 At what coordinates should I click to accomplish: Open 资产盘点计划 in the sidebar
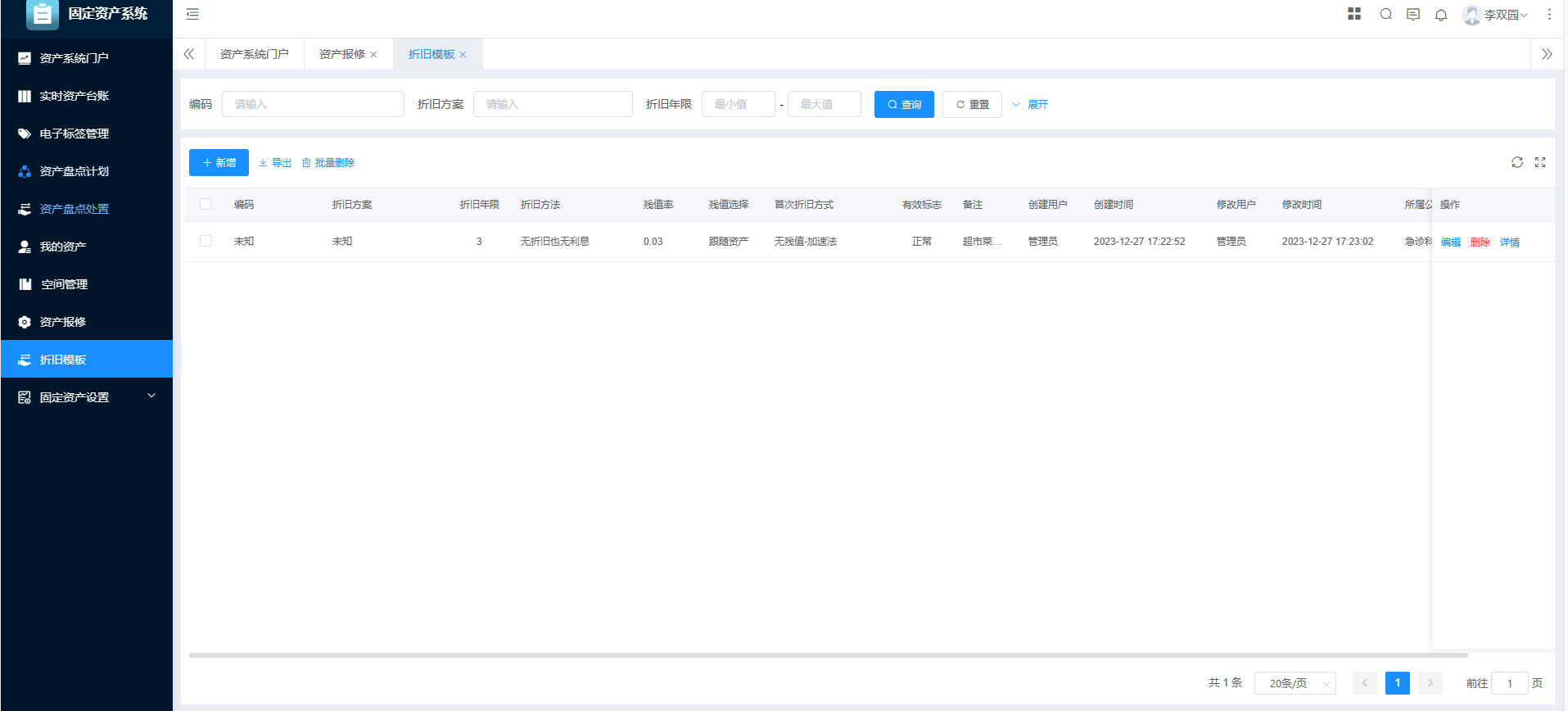pos(75,171)
